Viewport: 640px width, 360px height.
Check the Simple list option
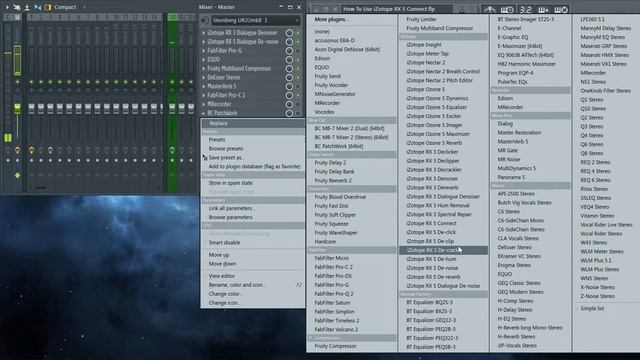point(592,309)
